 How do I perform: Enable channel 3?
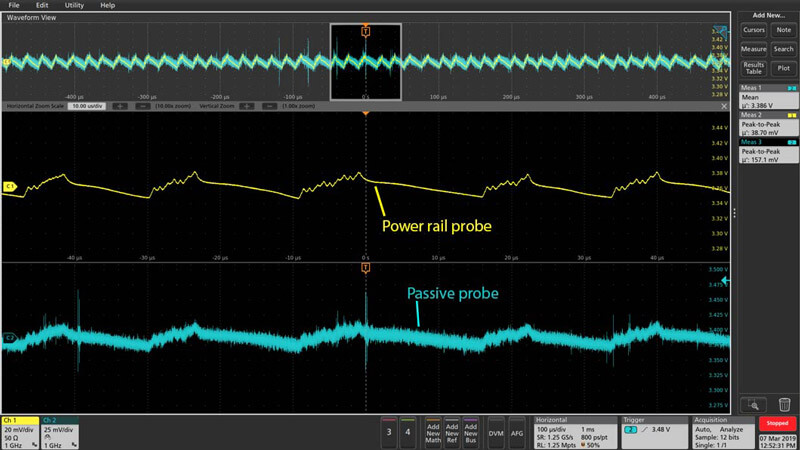click(388, 430)
